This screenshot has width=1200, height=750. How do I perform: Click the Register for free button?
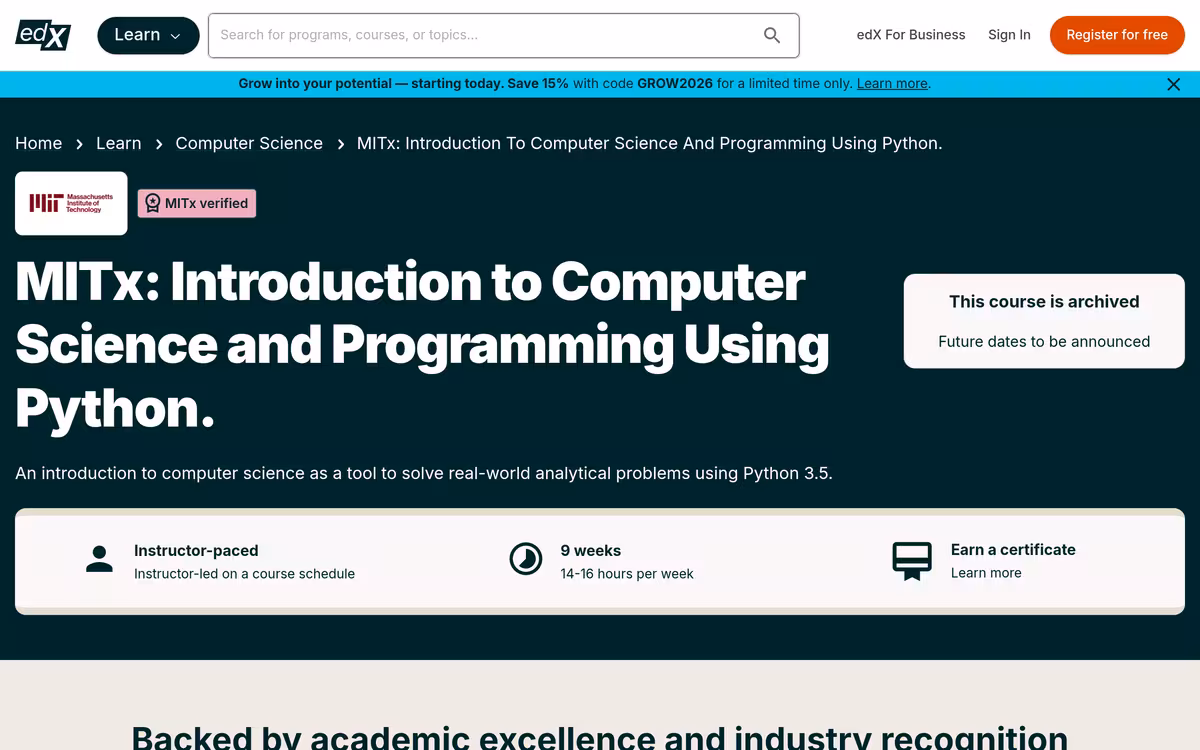coord(1117,35)
